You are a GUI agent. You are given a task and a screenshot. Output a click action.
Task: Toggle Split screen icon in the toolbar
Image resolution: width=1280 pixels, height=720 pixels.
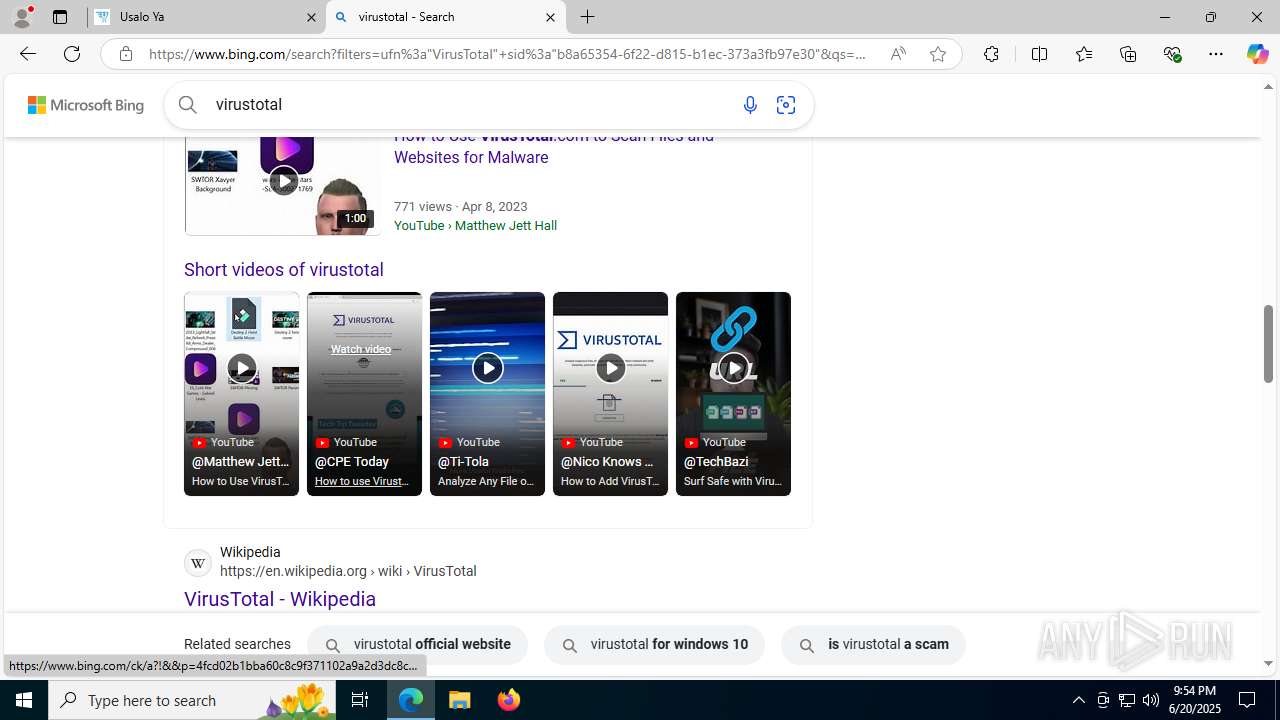(1039, 54)
